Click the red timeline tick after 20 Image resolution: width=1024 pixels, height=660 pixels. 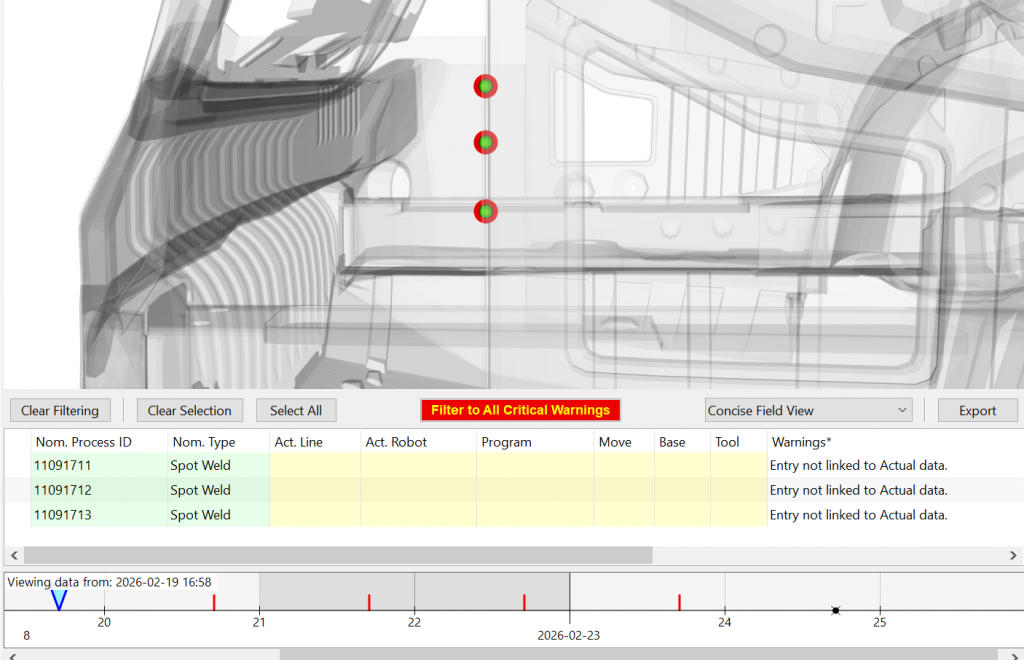click(x=214, y=602)
